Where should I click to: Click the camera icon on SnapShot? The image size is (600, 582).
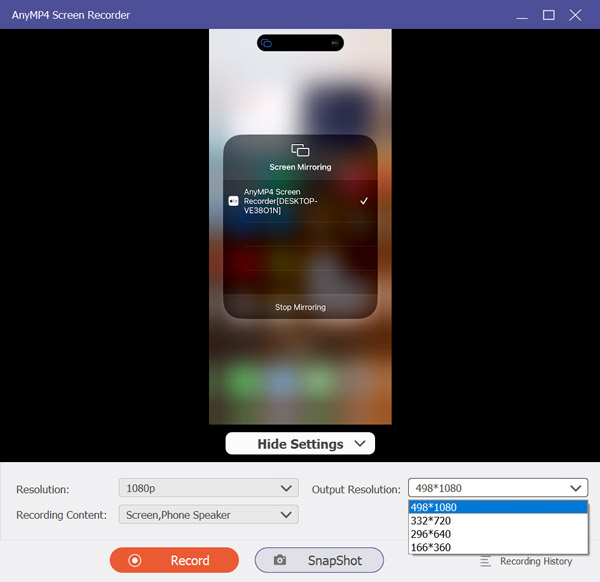pos(280,561)
